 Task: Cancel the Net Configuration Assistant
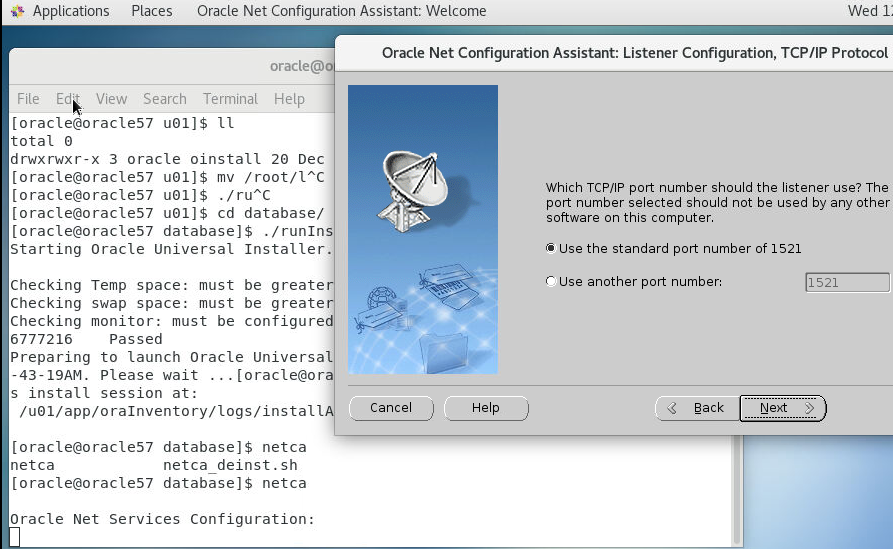[391, 408]
